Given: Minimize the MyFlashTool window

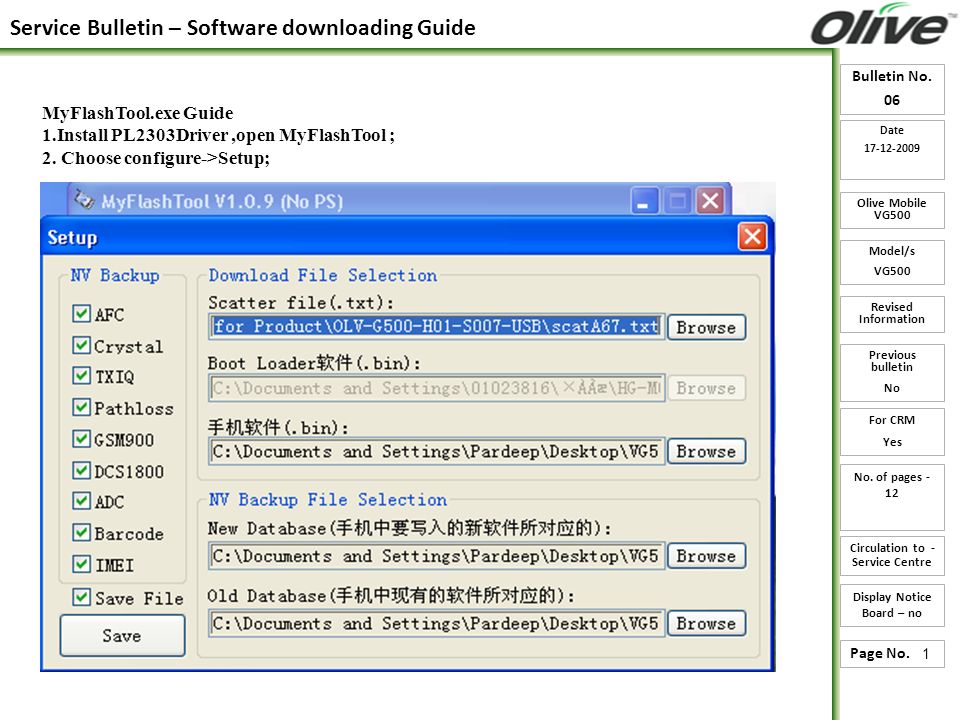Looking at the screenshot, I should point(645,201).
